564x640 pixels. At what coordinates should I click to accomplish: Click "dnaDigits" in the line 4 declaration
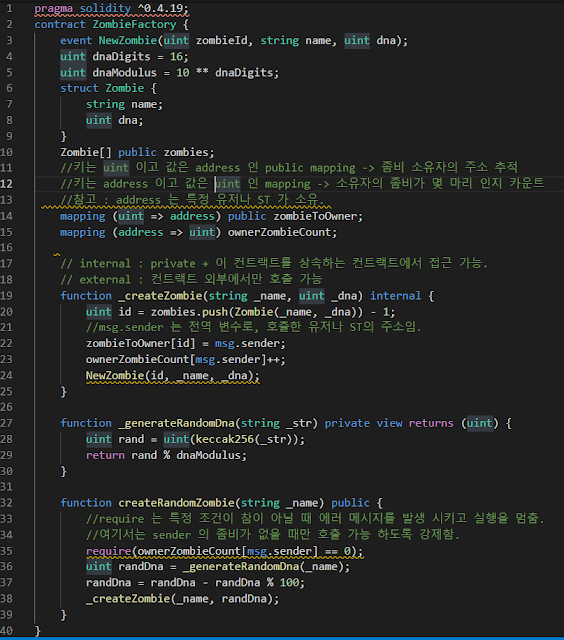pyautogui.click(x=121, y=56)
